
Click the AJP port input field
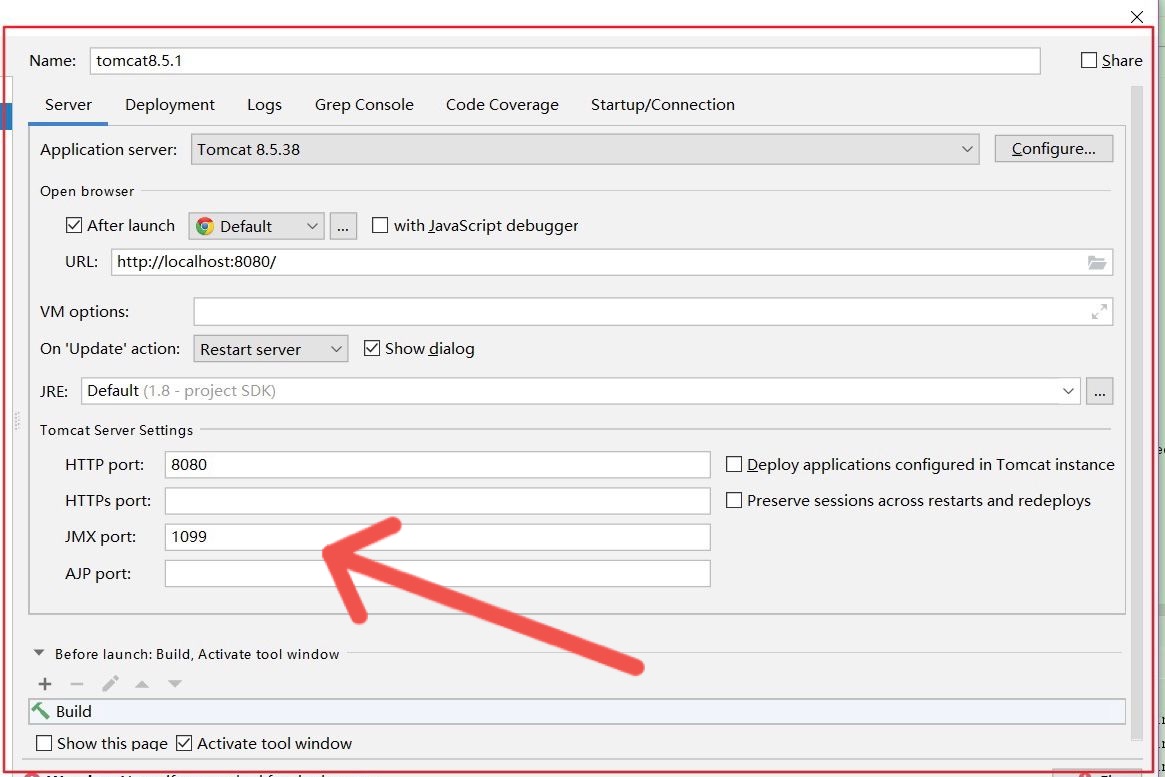[438, 573]
